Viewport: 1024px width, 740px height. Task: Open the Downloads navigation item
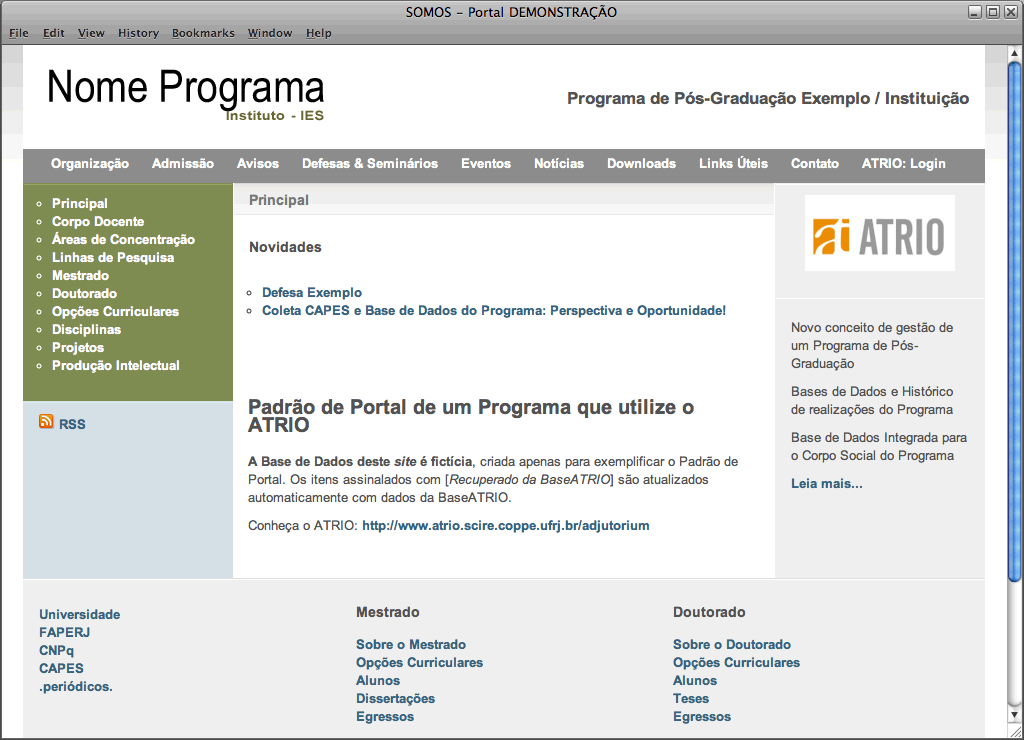coord(641,164)
